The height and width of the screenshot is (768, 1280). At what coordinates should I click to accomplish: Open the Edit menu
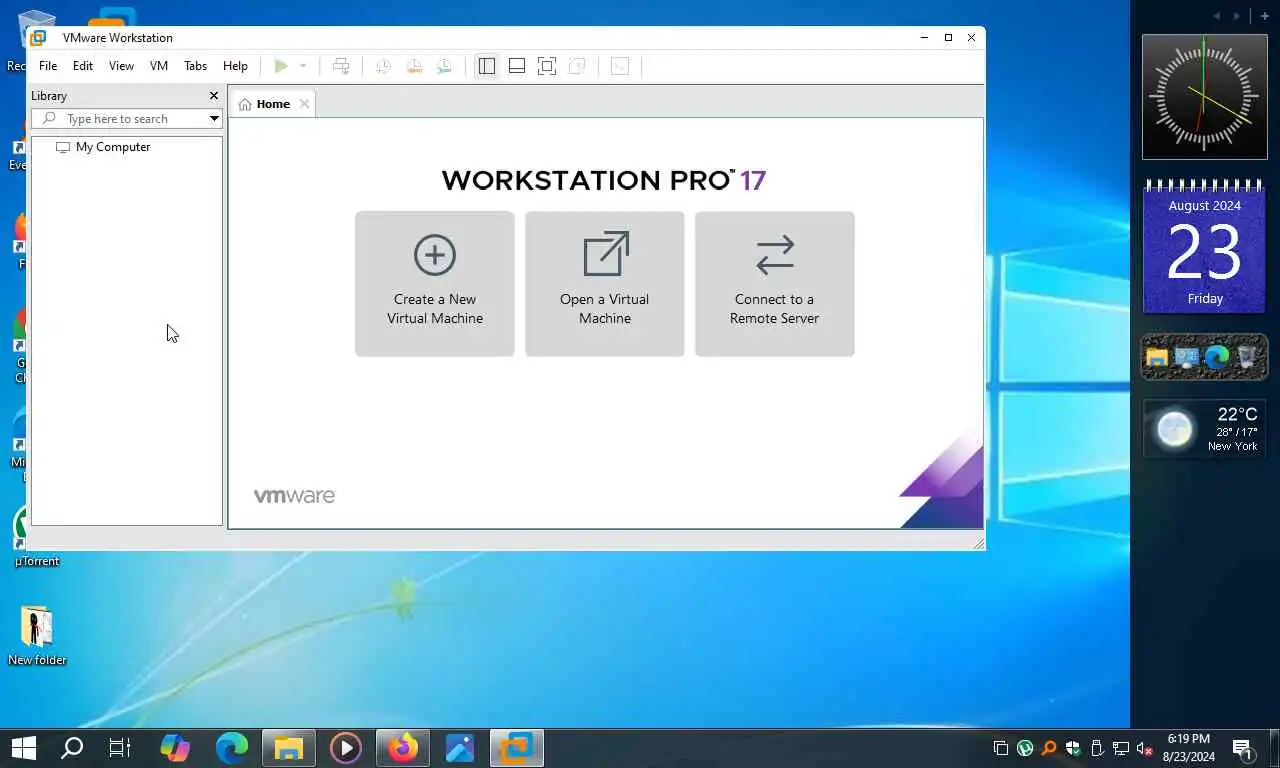pos(83,66)
